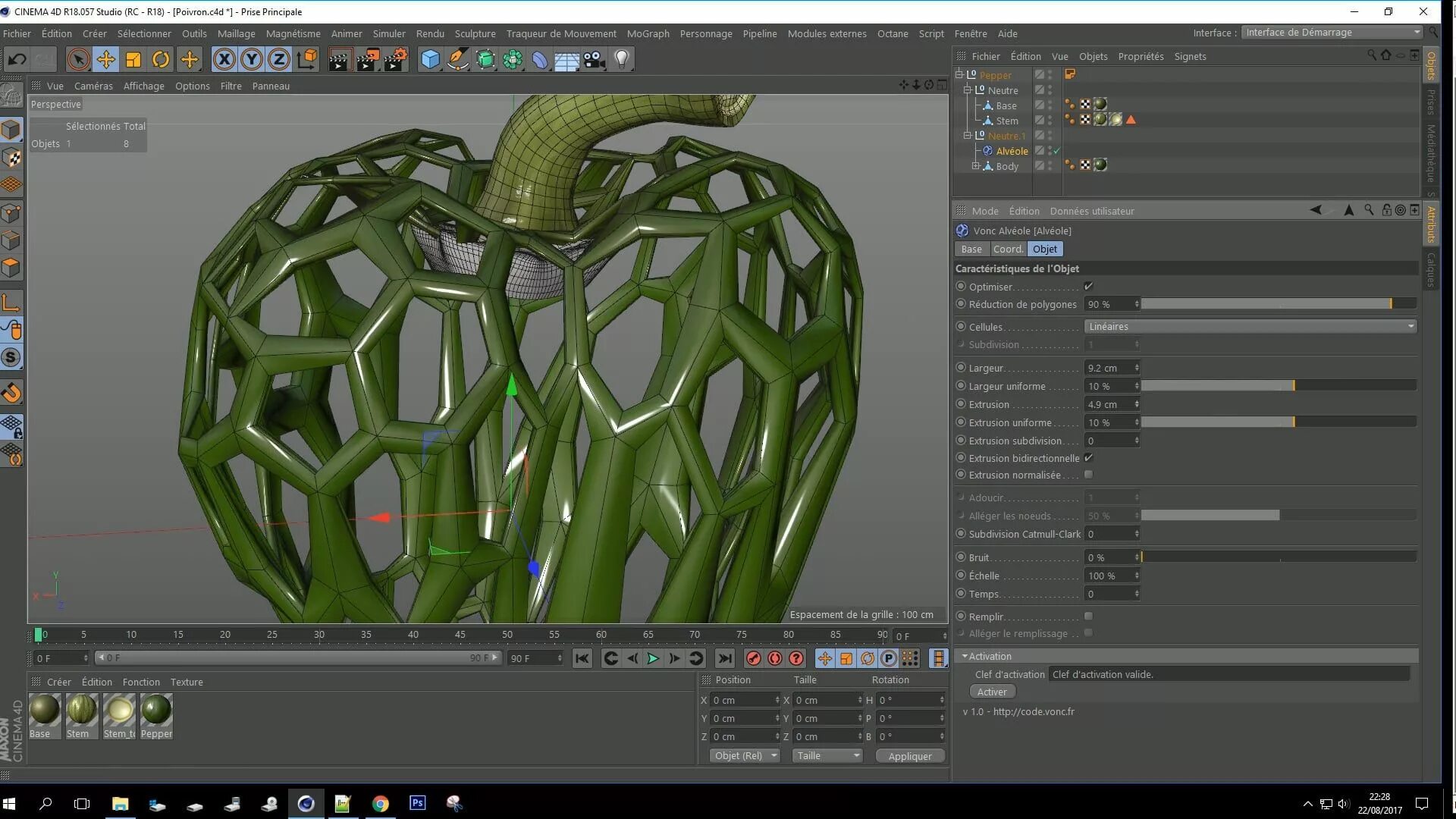
Task: Click the light bulb icon
Action: coord(622,59)
